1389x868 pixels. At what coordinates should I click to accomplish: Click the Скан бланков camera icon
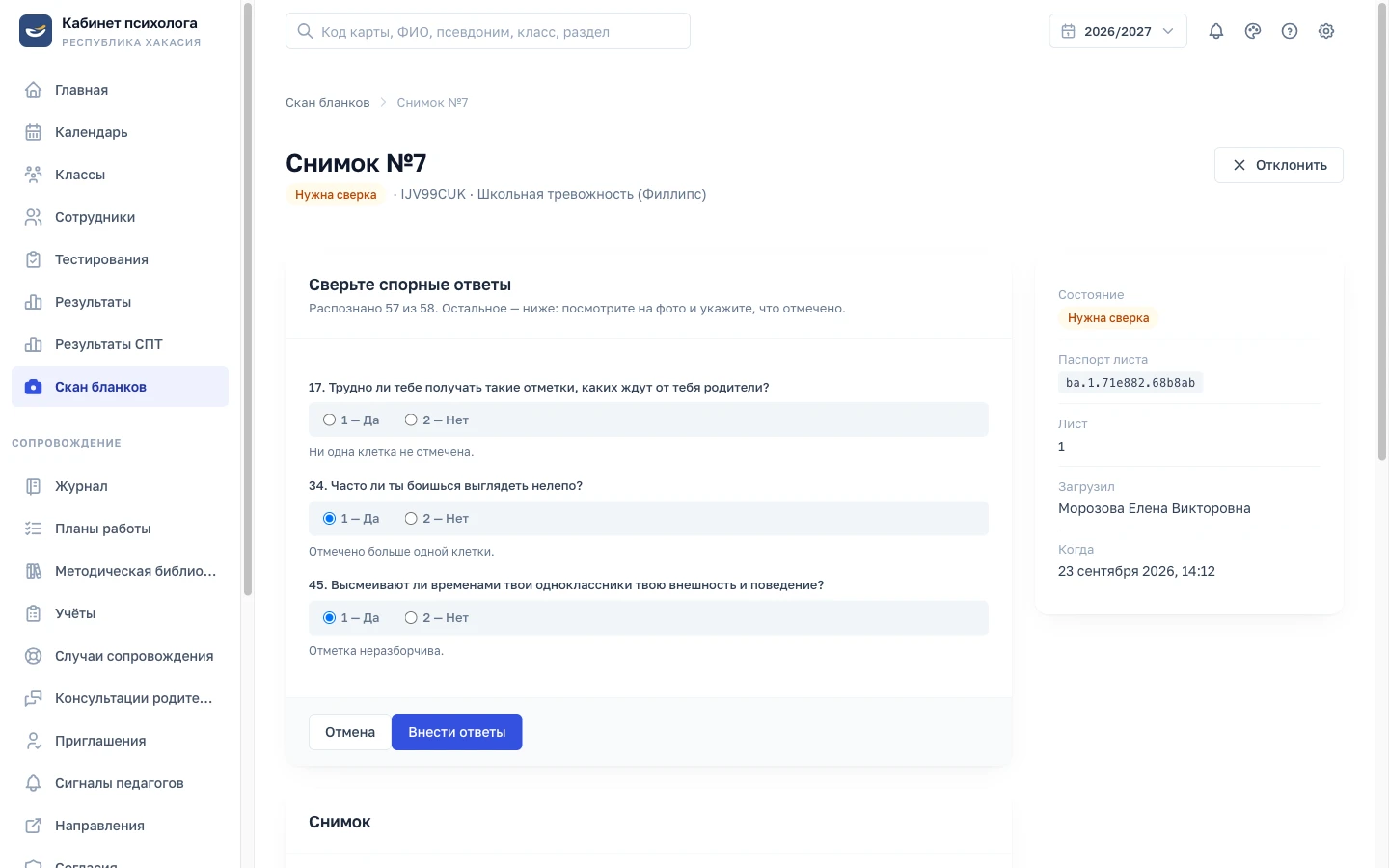click(x=33, y=387)
